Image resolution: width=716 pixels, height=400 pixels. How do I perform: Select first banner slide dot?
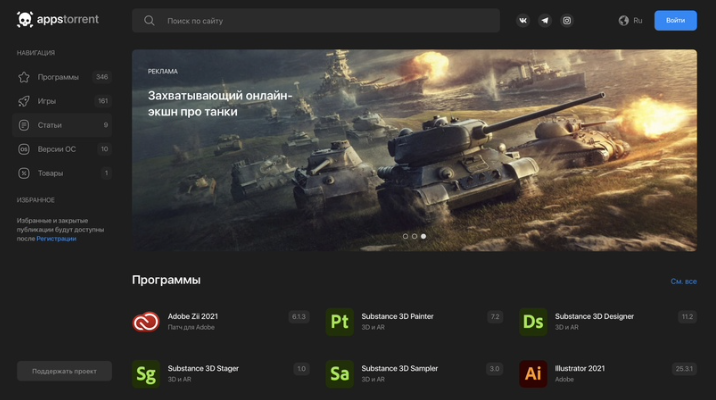pos(405,236)
